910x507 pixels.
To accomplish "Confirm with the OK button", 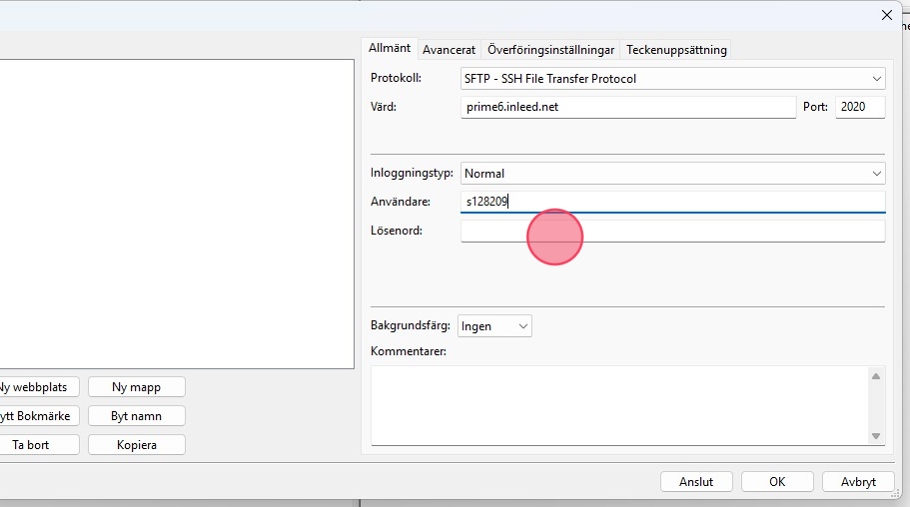I will pos(777,482).
